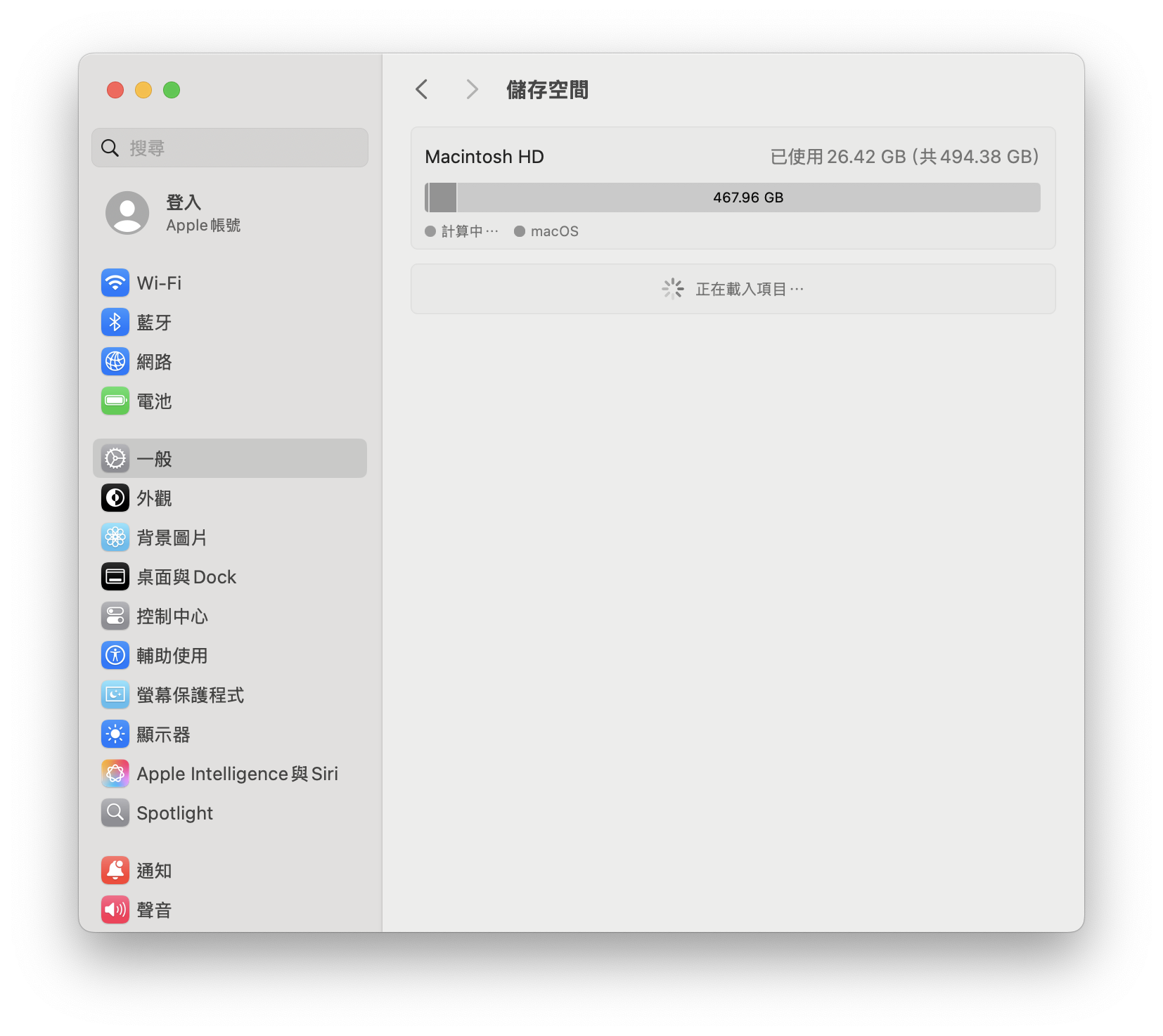The height and width of the screenshot is (1036, 1163).
Task: Click the Notifications (通知) bell icon
Action: 115,871
